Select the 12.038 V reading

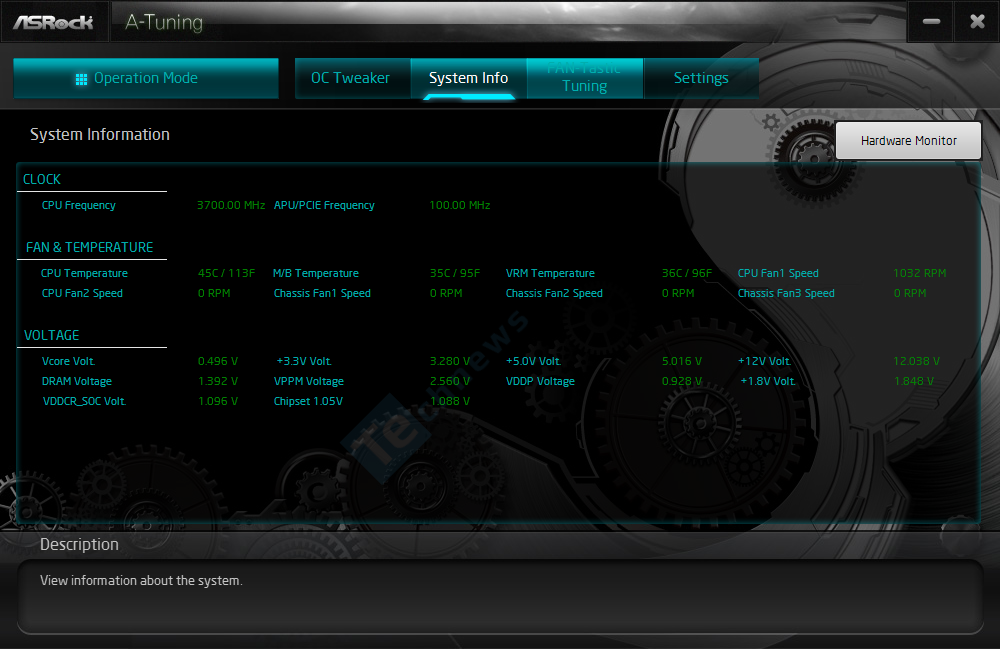(916, 361)
